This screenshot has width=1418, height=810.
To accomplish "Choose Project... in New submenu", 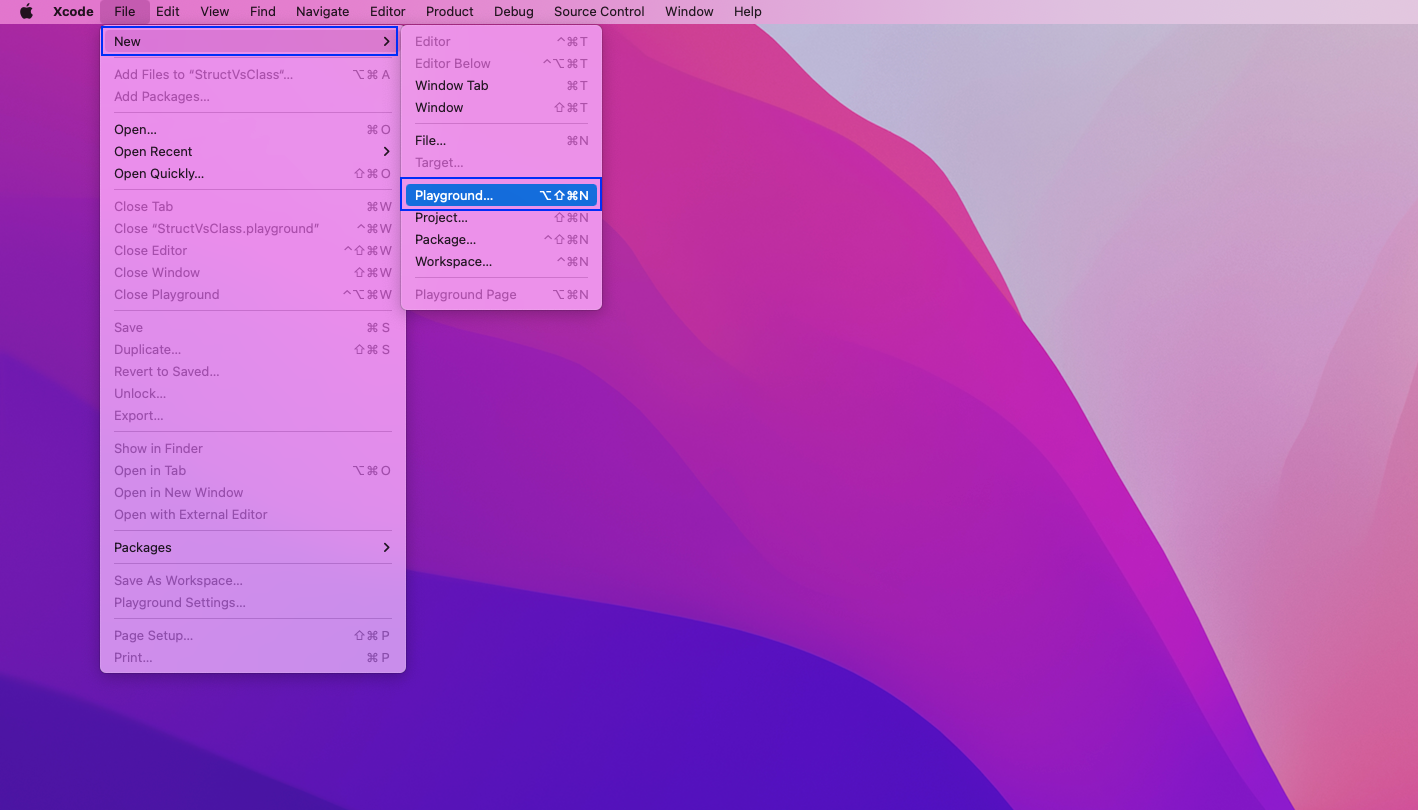I will [x=501, y=218].
